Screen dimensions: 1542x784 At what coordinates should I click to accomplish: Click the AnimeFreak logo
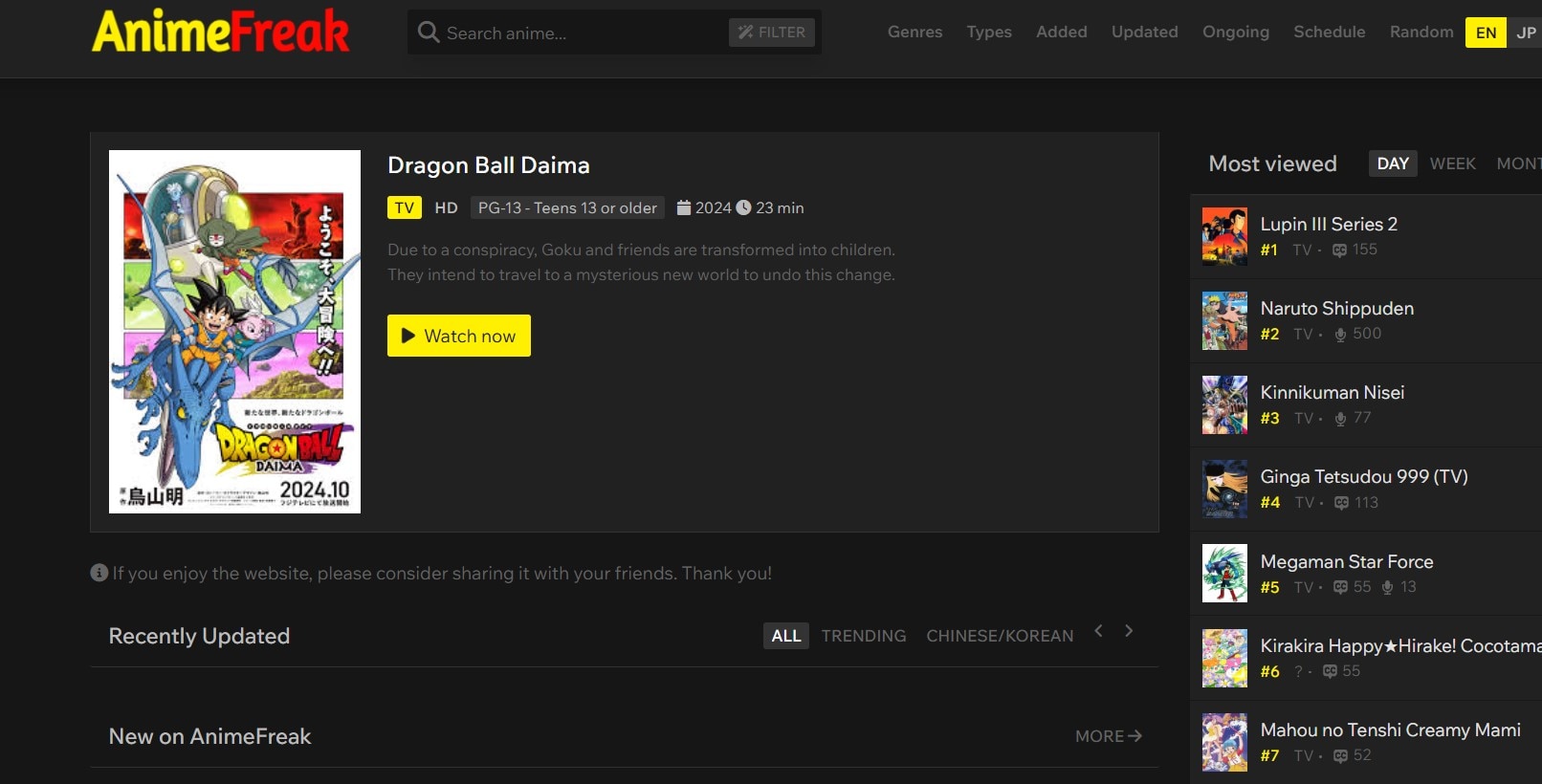[220, 32]
